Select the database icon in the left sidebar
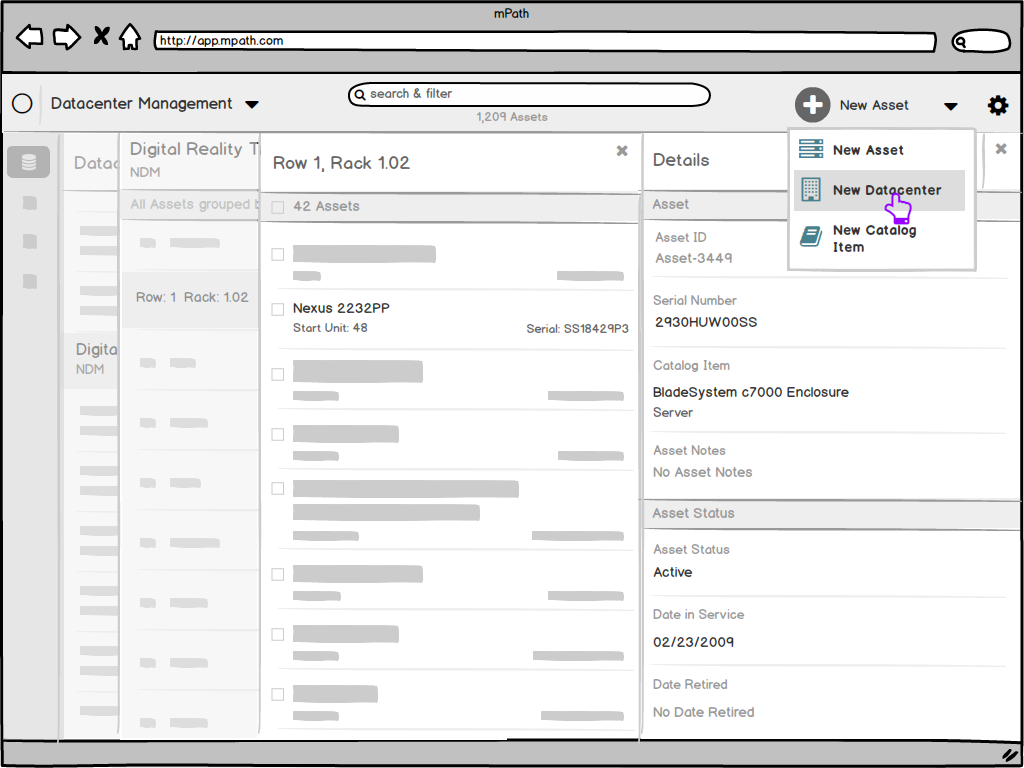Viewport: 1024px width, 768px height. coord(28,161)
